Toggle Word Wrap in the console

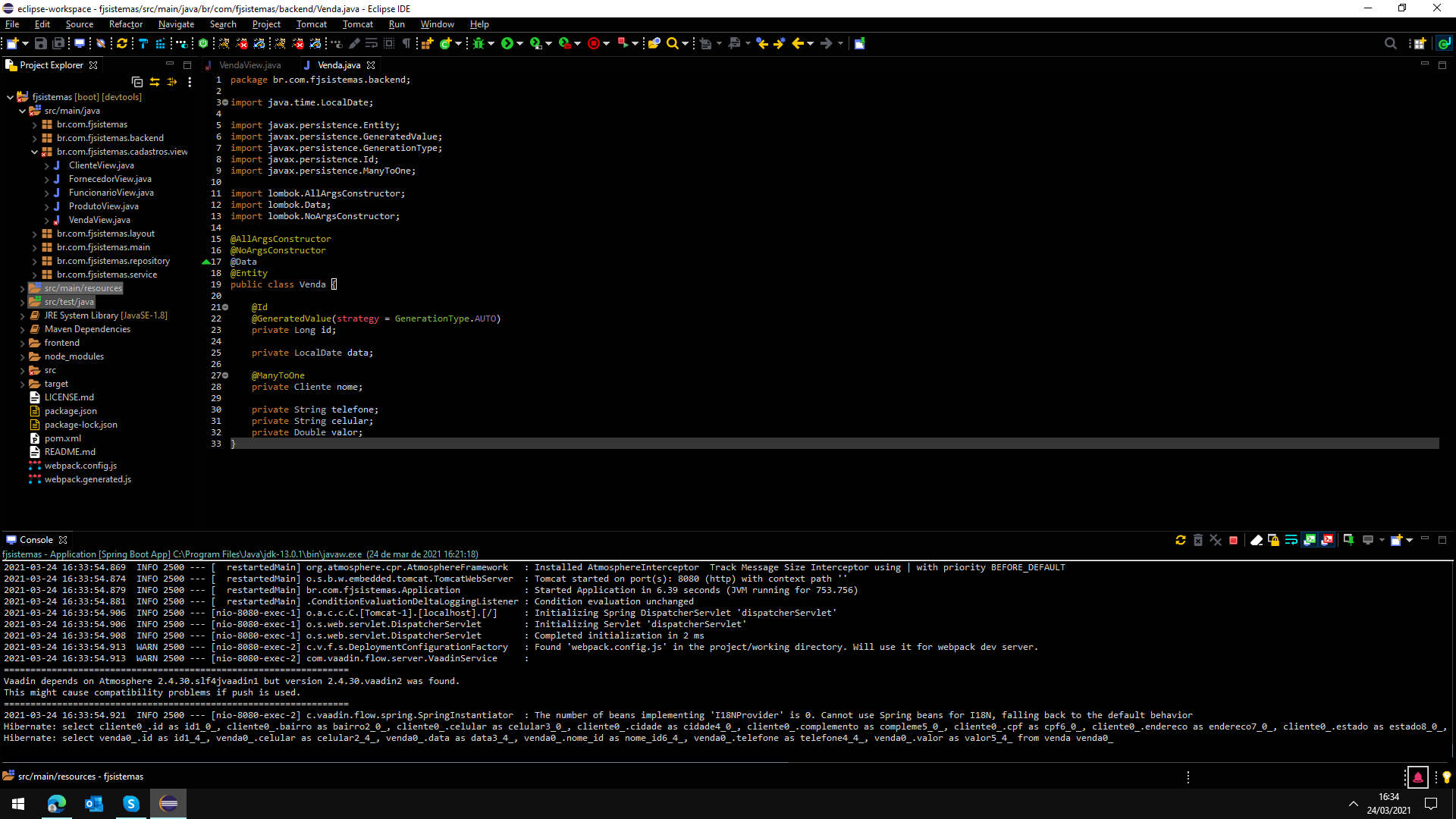pos(1291,540)
